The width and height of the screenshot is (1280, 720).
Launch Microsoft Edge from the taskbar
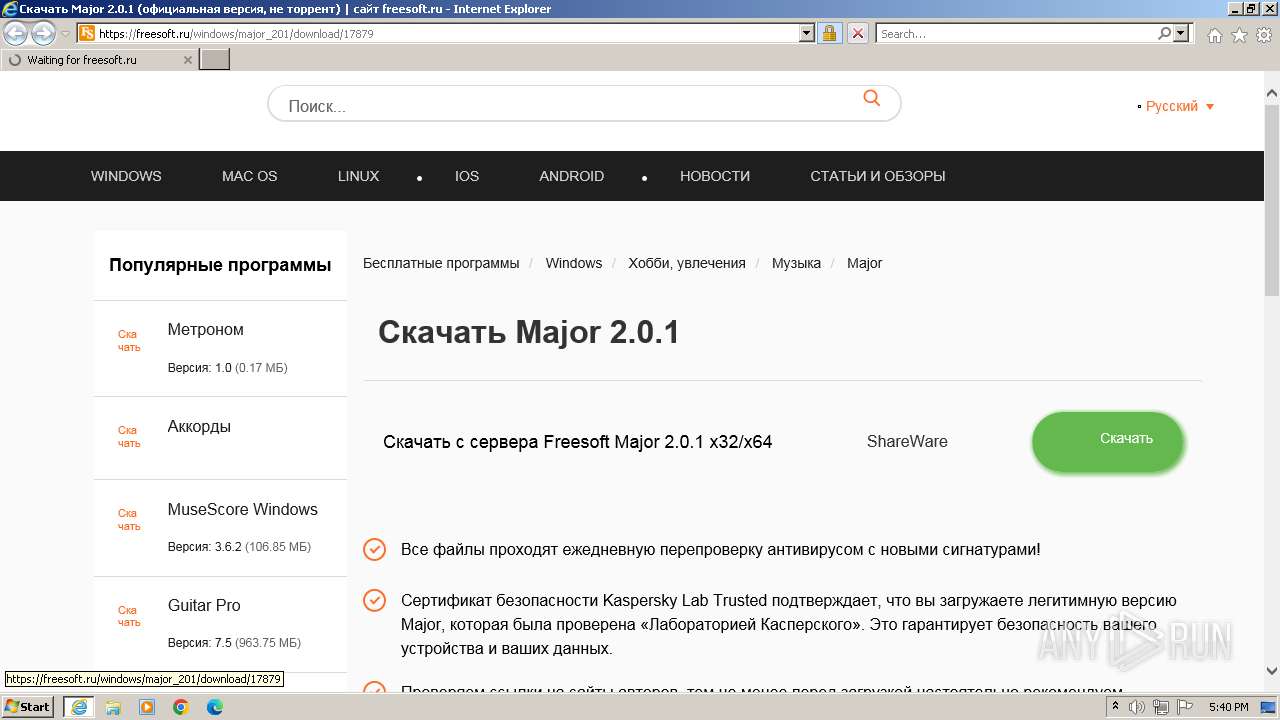point(215,707)
